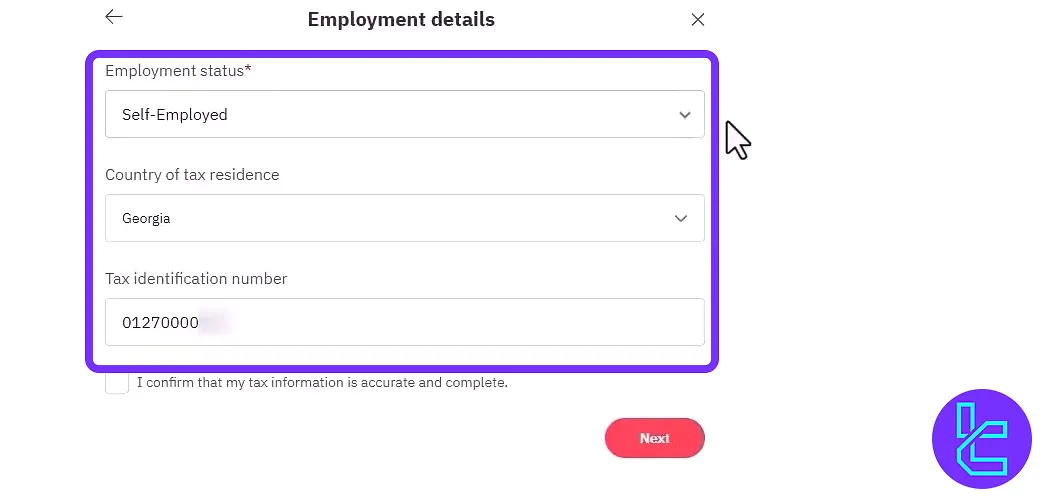
Task: Click the chevron beside Self-Employed
Action: pos(685,115)
